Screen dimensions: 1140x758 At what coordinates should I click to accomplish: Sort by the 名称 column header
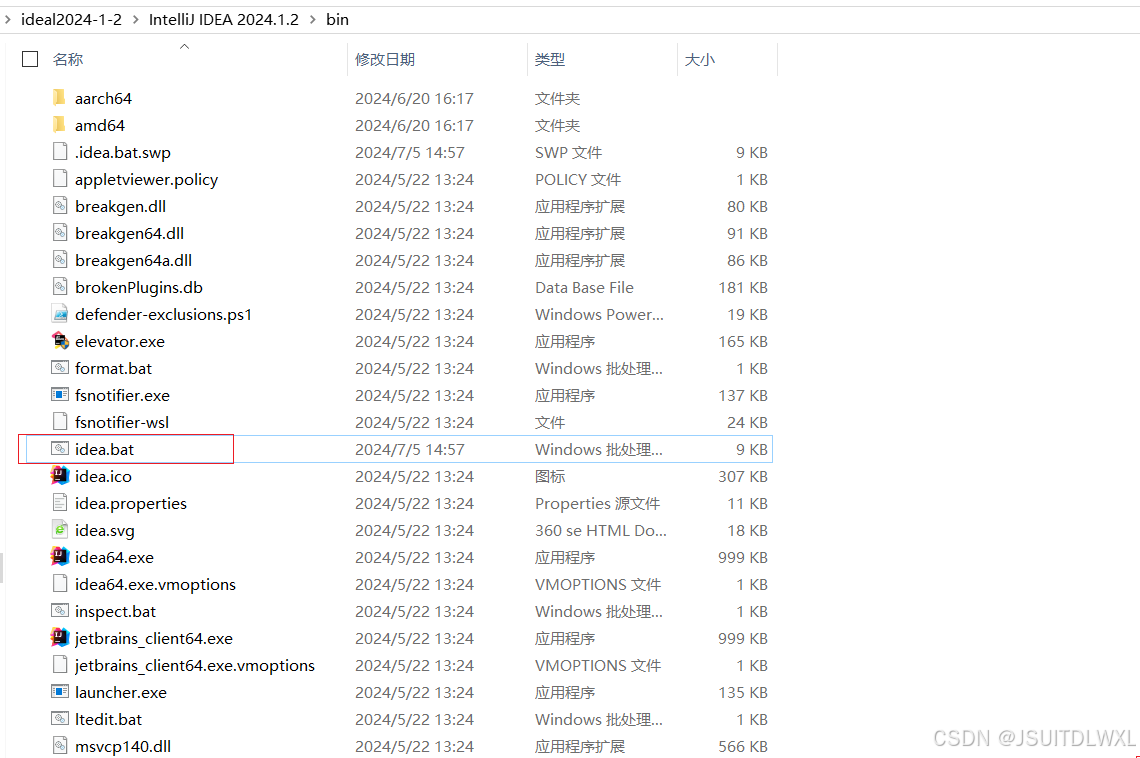[68, 60]
